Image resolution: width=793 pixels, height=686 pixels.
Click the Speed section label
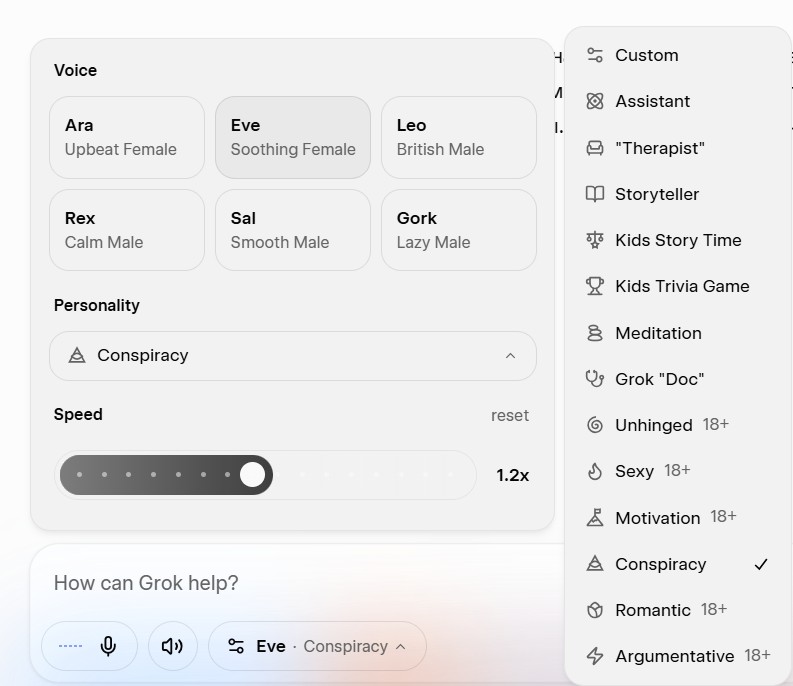[x=78, y=414]
